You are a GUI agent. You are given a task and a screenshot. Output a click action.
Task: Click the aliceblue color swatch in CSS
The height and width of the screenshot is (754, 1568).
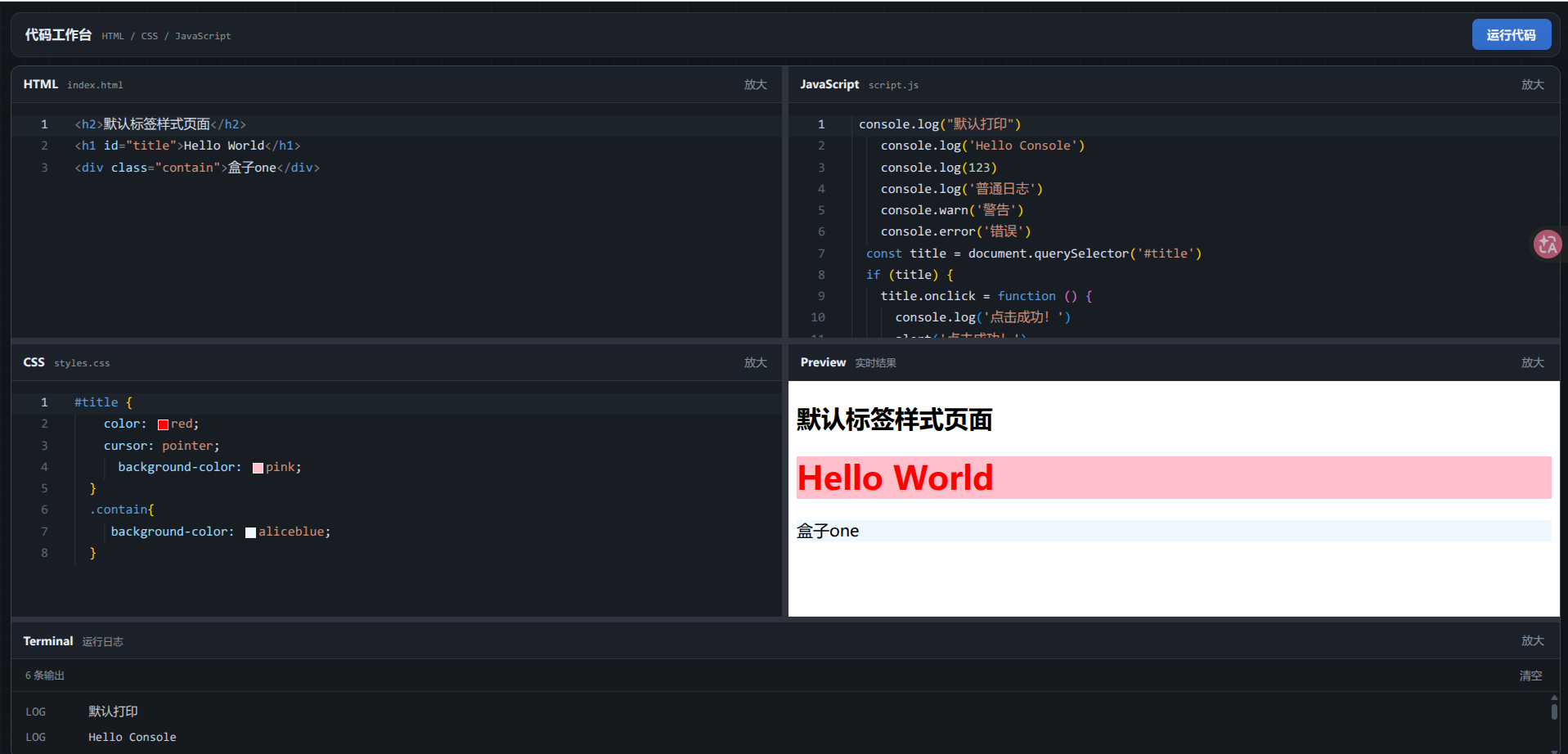tap(250, 532)
